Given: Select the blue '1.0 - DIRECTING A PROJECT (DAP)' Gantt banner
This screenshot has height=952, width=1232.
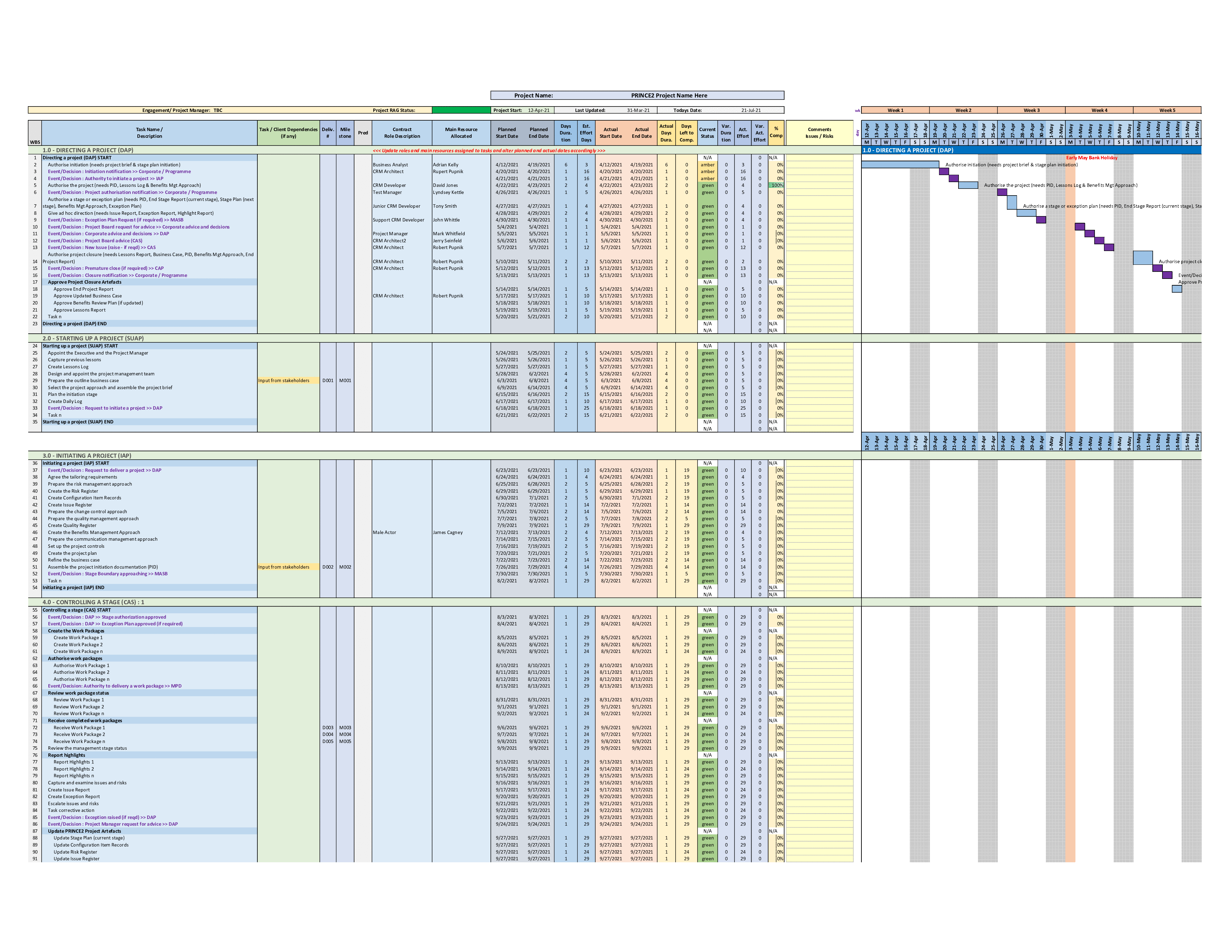Looking at the screenshot, I should pyautogui.click(x=1031, y=150).
